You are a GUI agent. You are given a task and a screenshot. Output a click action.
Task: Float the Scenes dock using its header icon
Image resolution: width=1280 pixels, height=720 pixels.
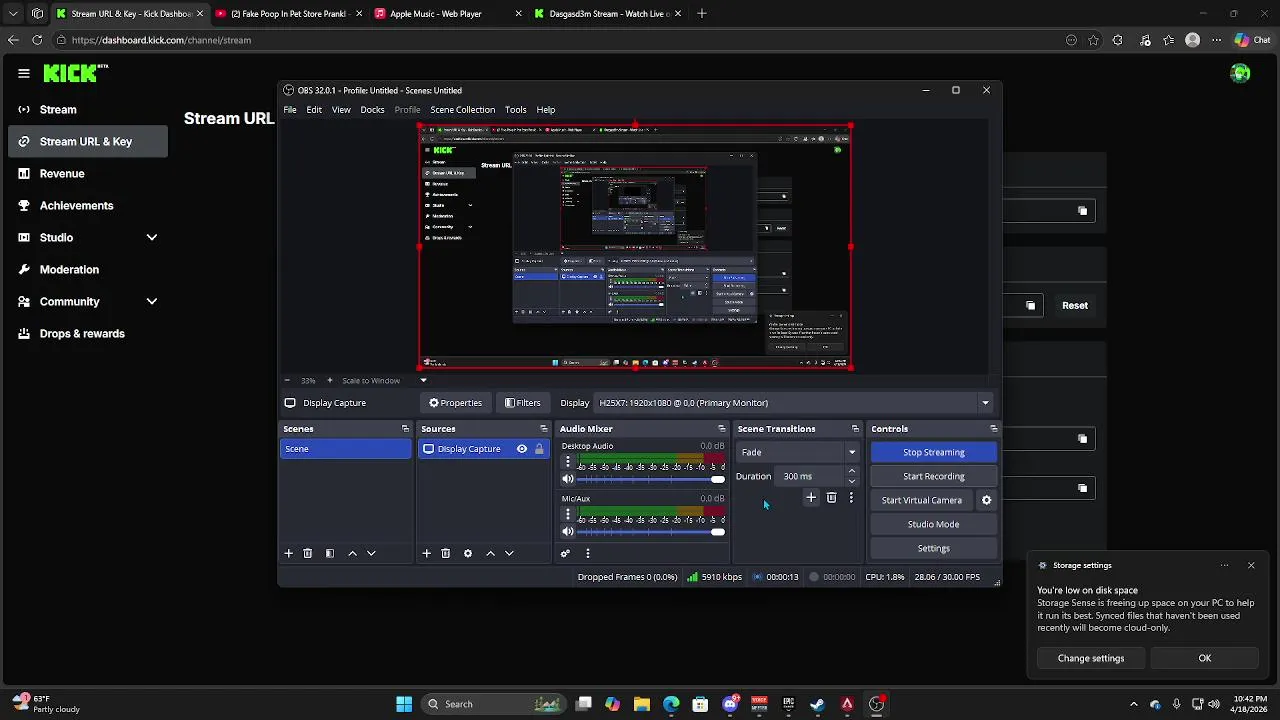pos(405,429)
